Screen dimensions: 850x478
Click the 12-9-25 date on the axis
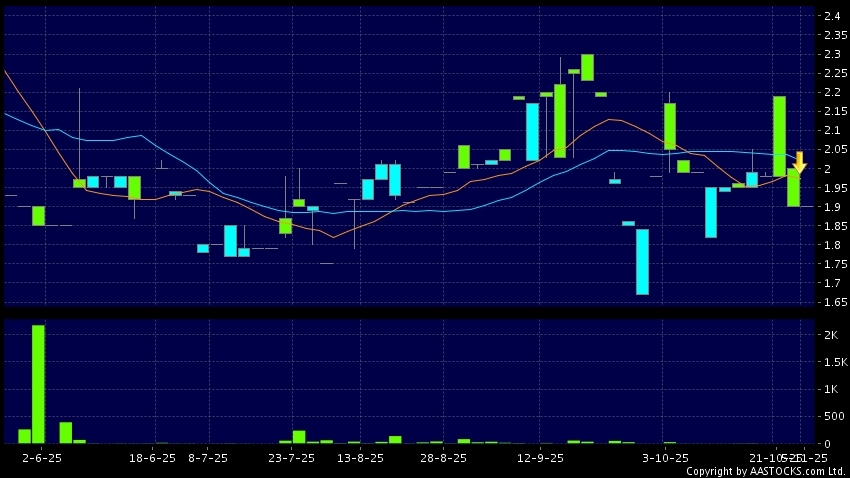pos(539,457)
